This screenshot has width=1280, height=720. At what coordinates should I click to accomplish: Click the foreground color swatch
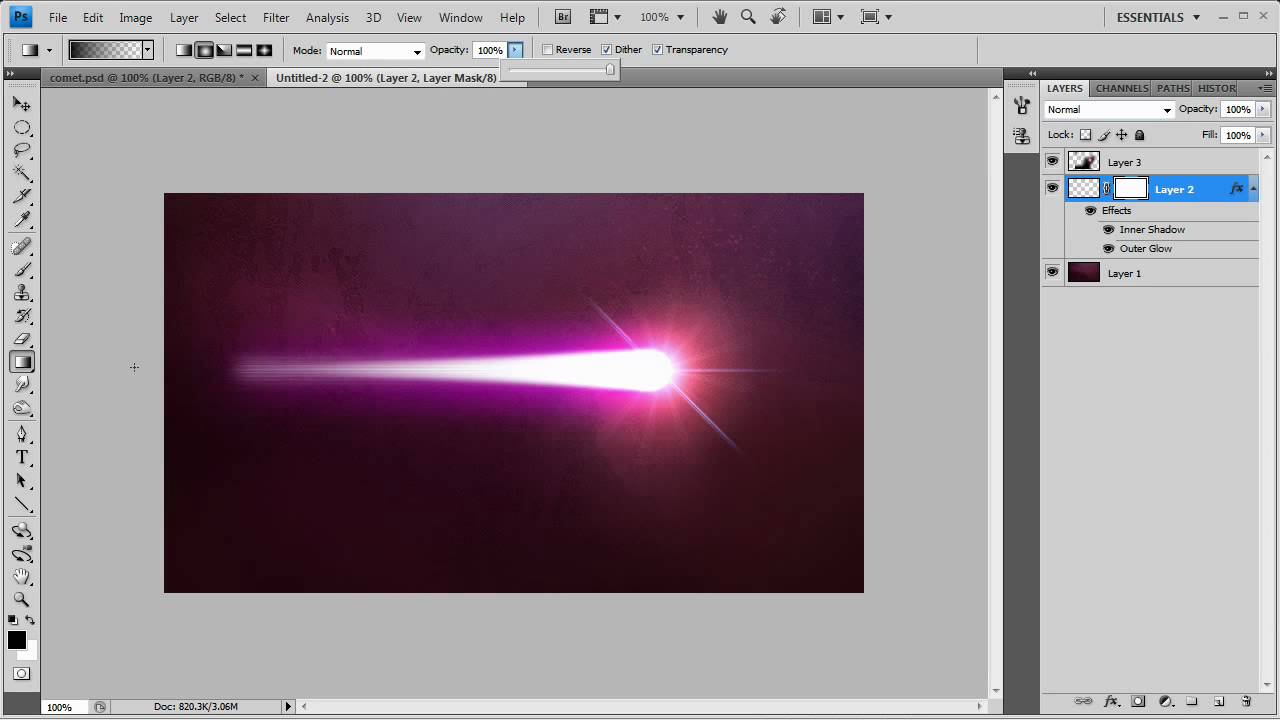17,641
